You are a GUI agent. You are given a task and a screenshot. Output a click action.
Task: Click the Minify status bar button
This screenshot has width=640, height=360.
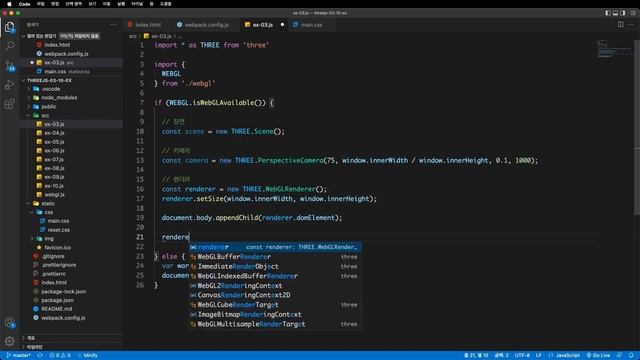[x=87, y=356]
